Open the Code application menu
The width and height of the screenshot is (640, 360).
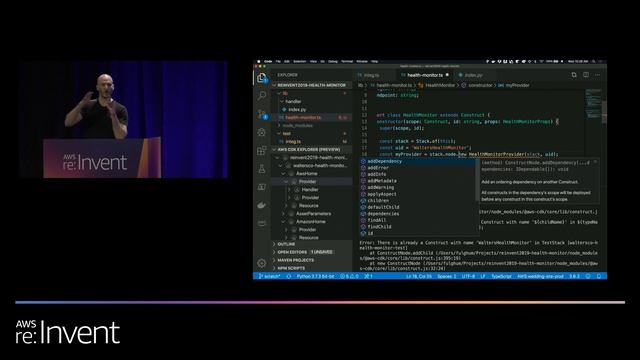pos(268,62)
